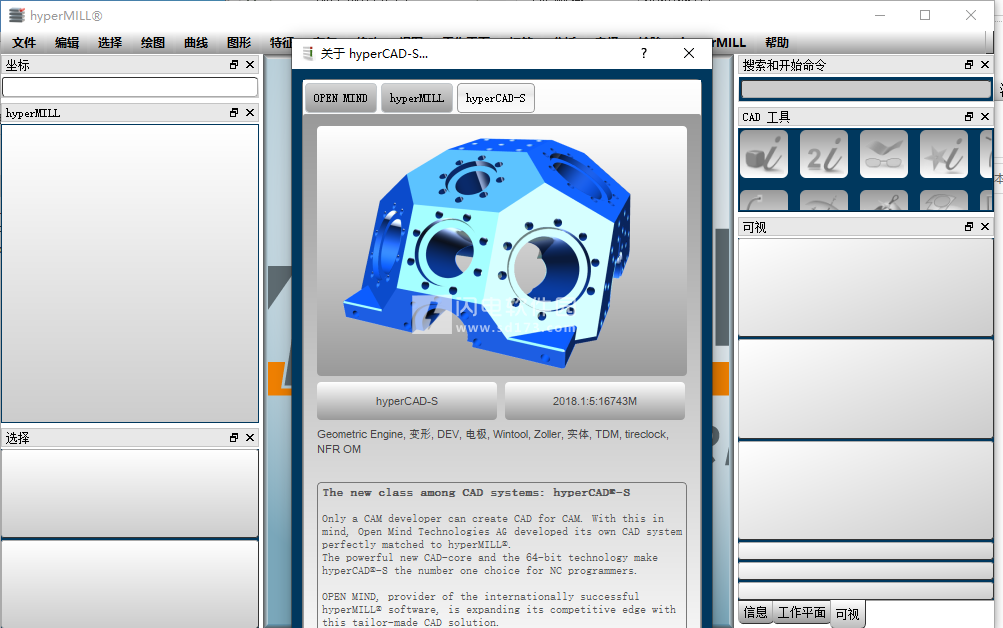
Task: Open the surface check glasses tool
Action: tap(884, 154)
